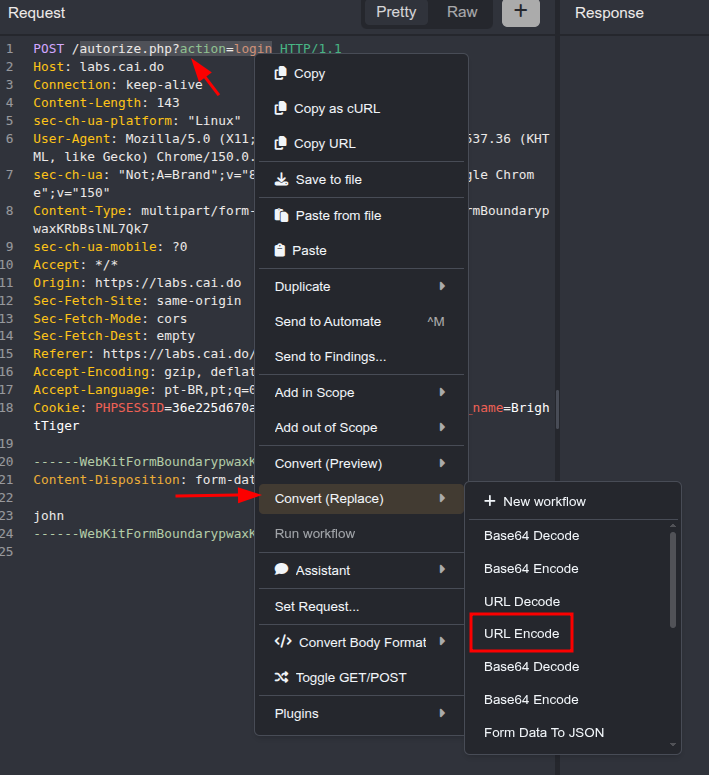709x775 pixels.
Task: Click the Content-Length: 143 header line
Action: (106, 103)
